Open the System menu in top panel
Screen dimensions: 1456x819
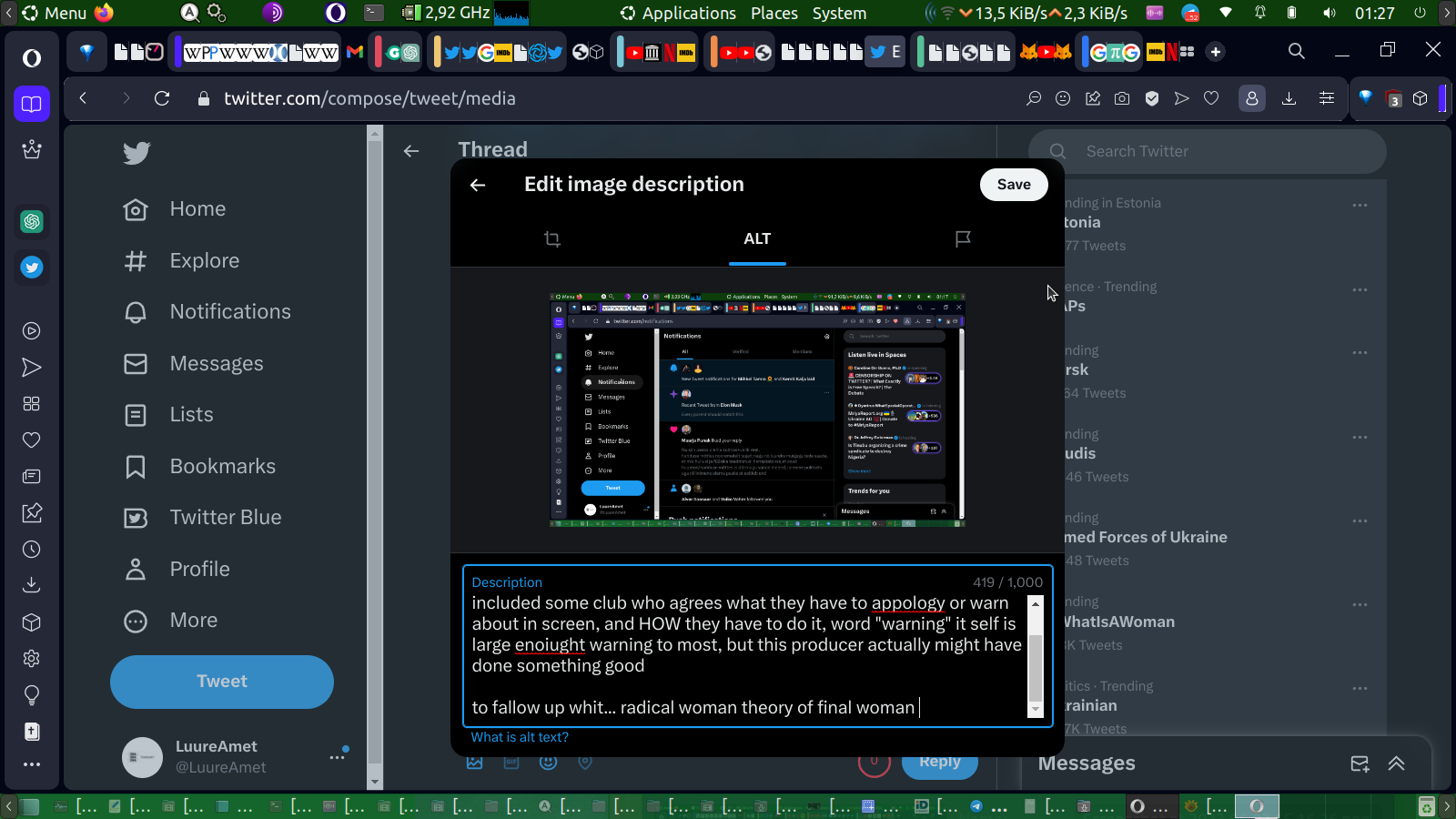coord(839,13)
